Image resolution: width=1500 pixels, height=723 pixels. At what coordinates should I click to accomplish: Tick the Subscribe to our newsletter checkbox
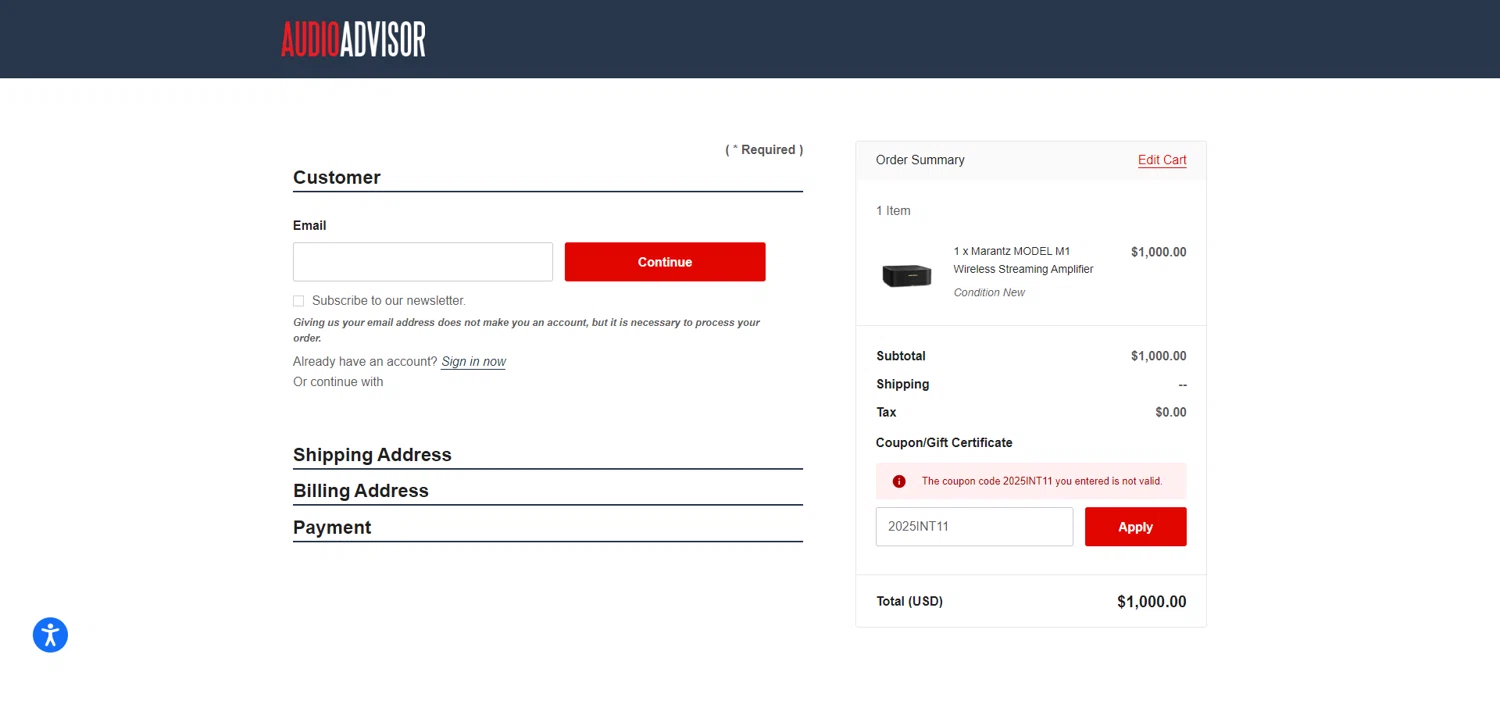click(299, 301)
